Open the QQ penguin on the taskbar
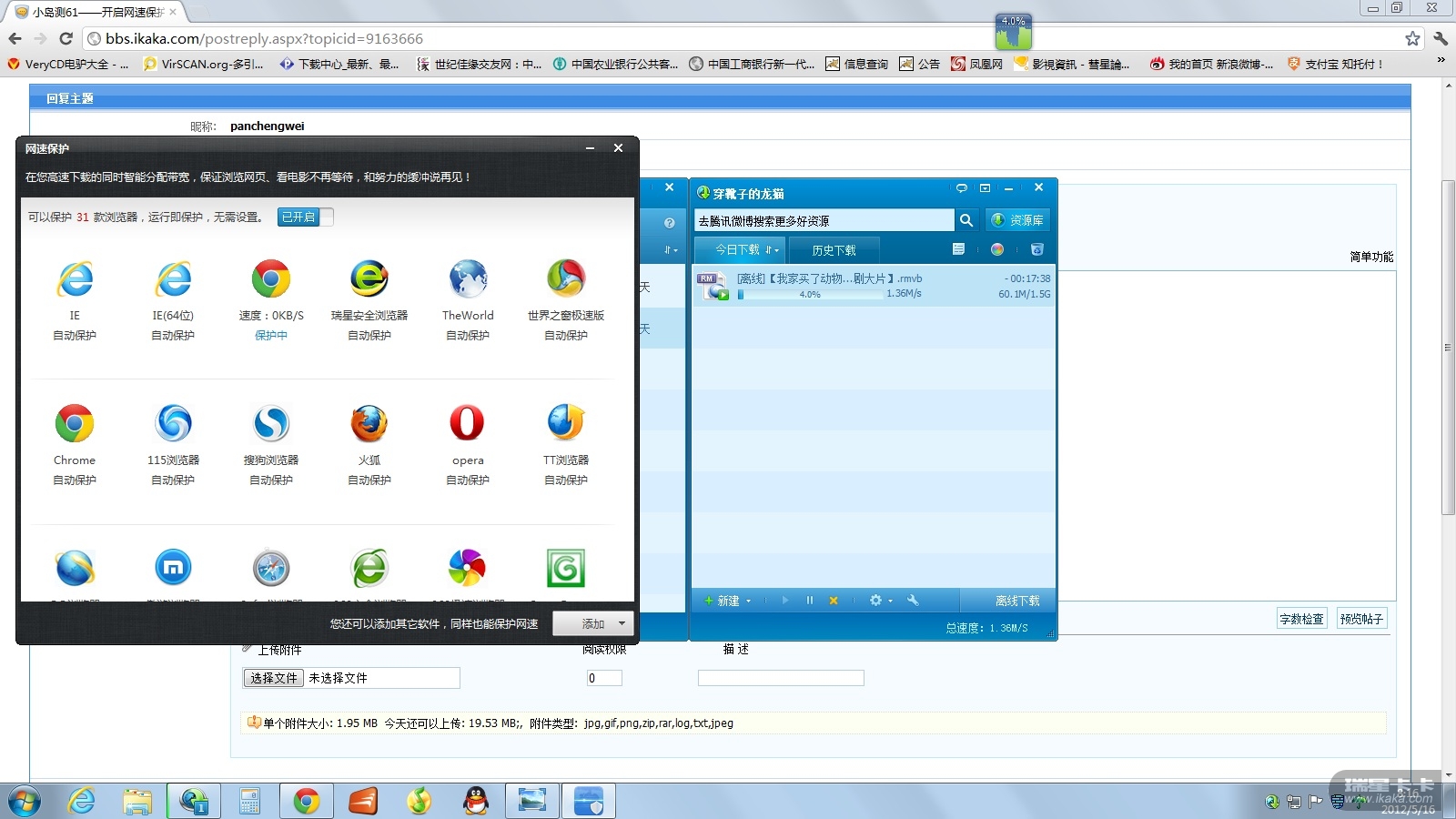Screen dimensions: 1456x819 click(475, 801)
